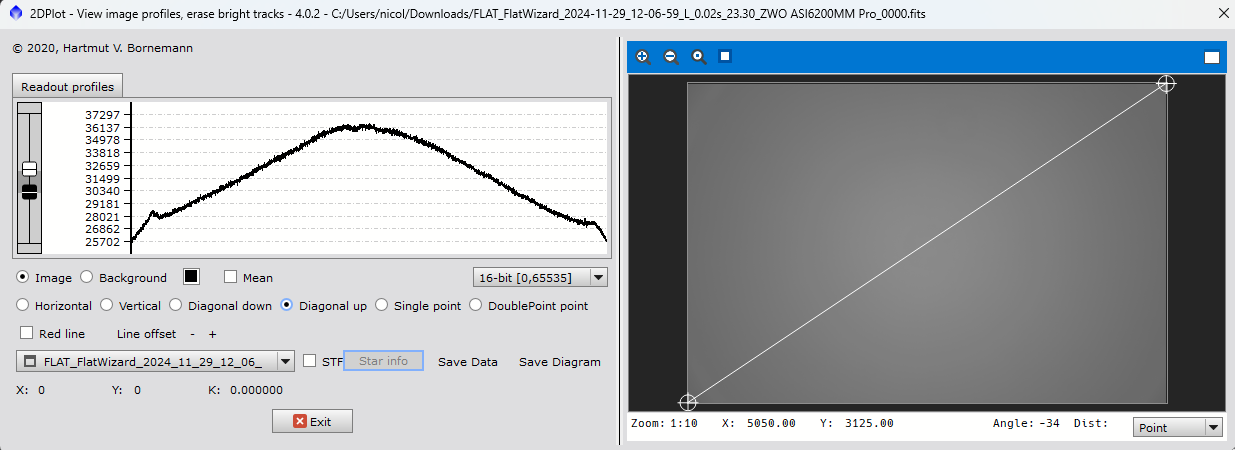1235x450 pixels.
Task: Toggle the STF checkbox
Action: pos(310,361)
